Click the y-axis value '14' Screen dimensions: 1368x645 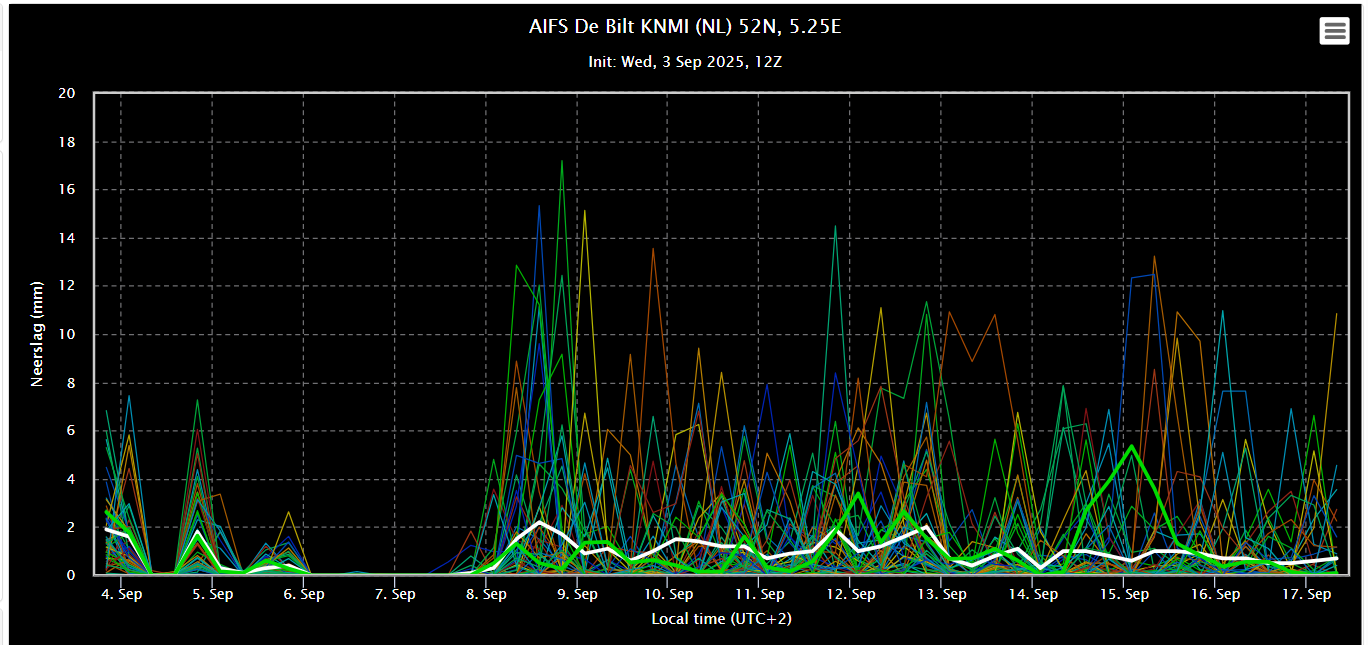[67, 238]
